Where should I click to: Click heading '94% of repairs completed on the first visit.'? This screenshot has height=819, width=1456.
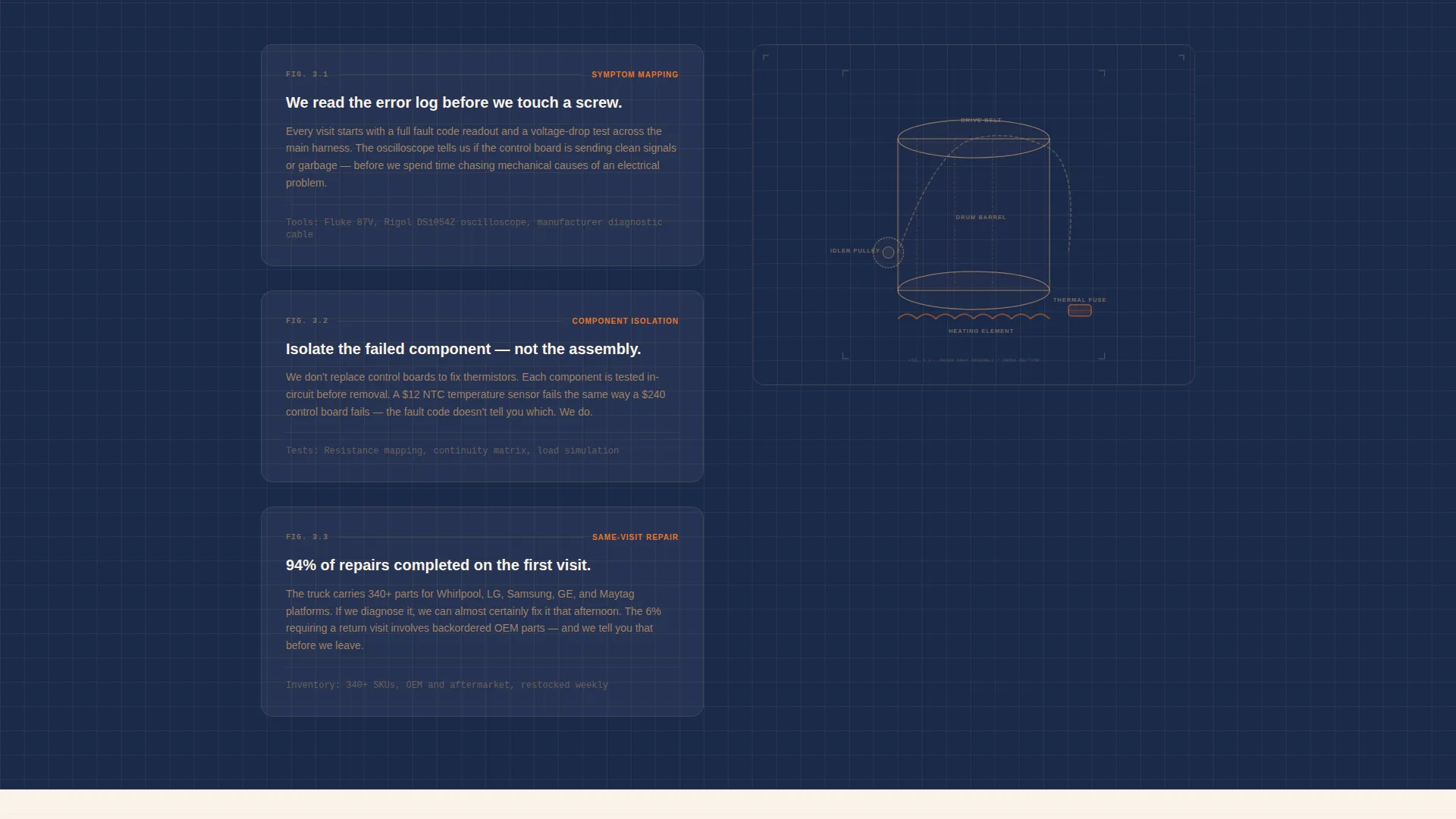click(x=438, y=565)
